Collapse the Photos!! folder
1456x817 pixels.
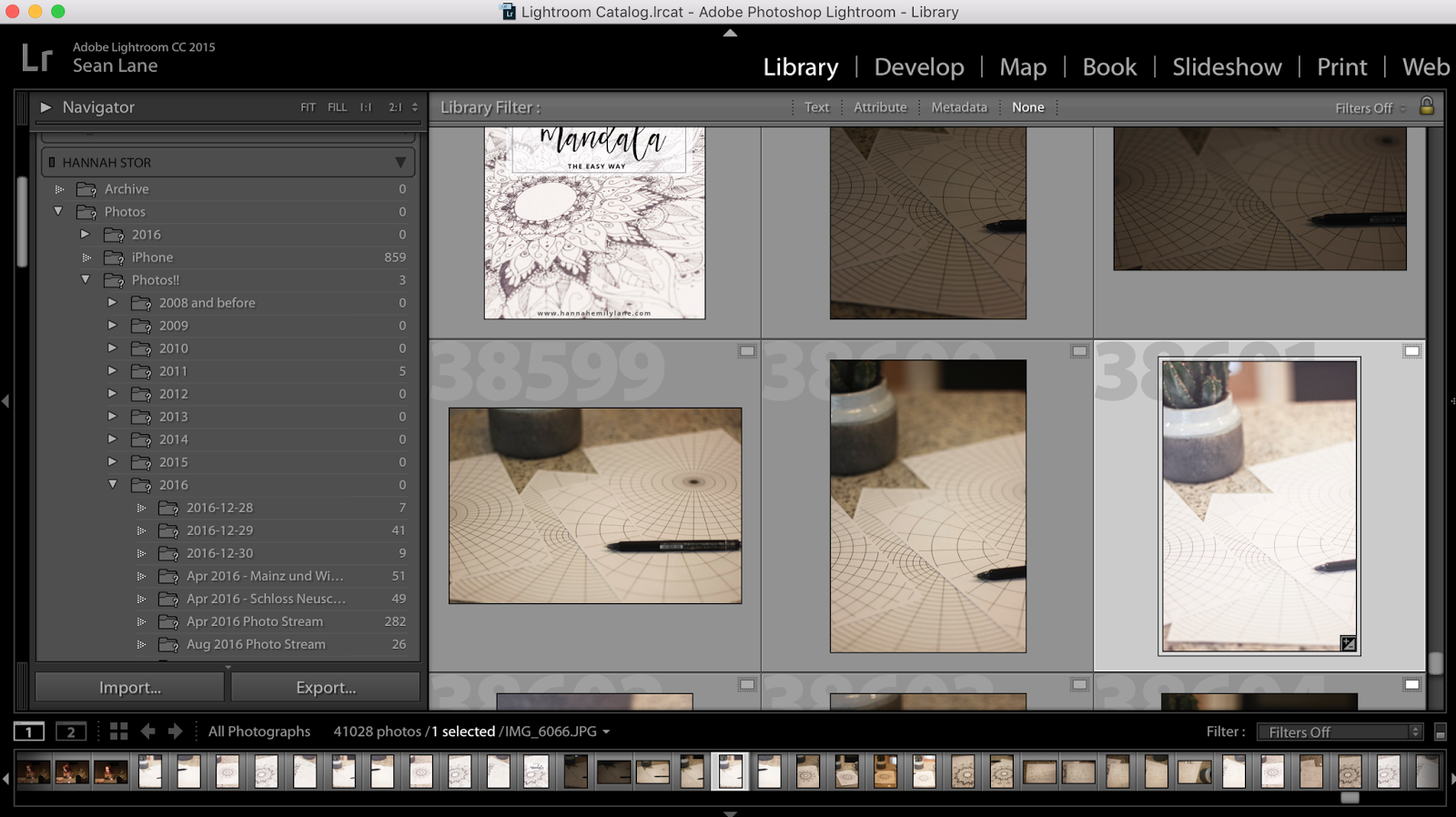coord(86,279)
